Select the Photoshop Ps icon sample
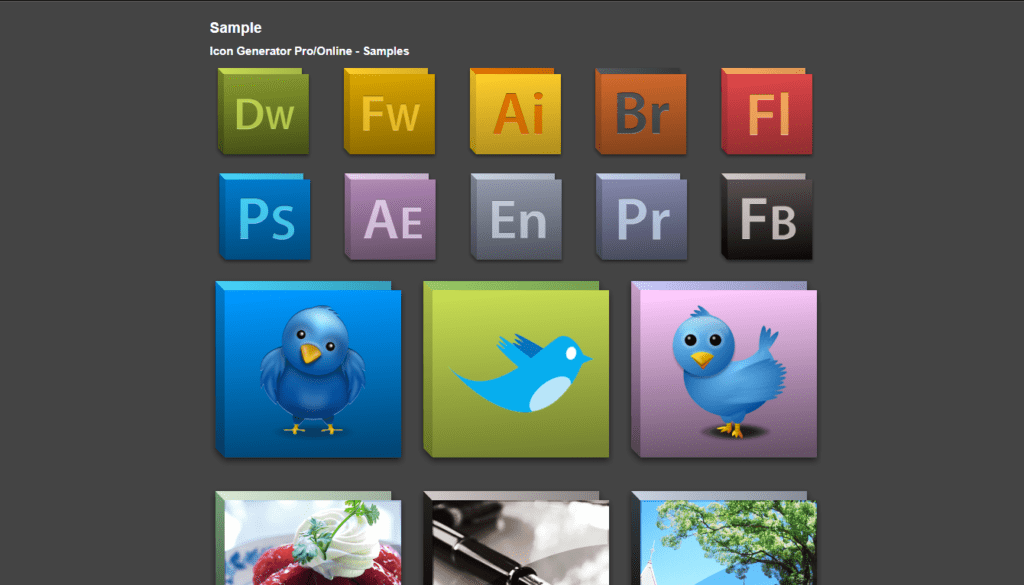Screen dimensions: 1024x585 click(263, 217)
